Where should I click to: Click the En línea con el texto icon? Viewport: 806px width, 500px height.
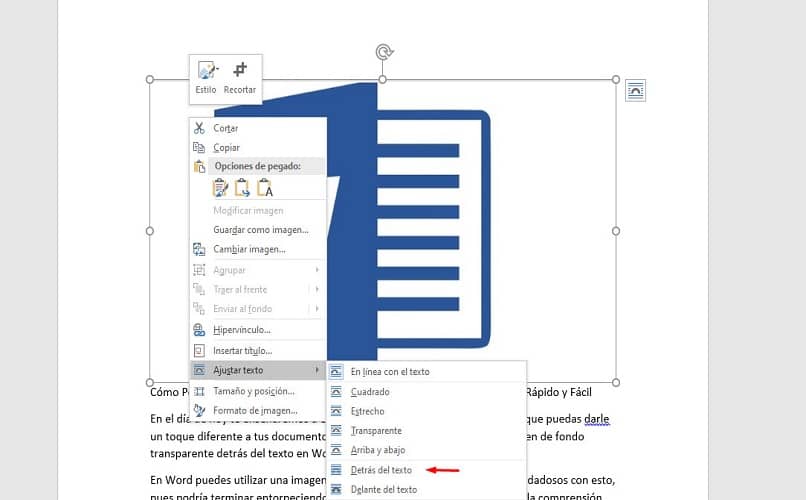pos(336,372)
